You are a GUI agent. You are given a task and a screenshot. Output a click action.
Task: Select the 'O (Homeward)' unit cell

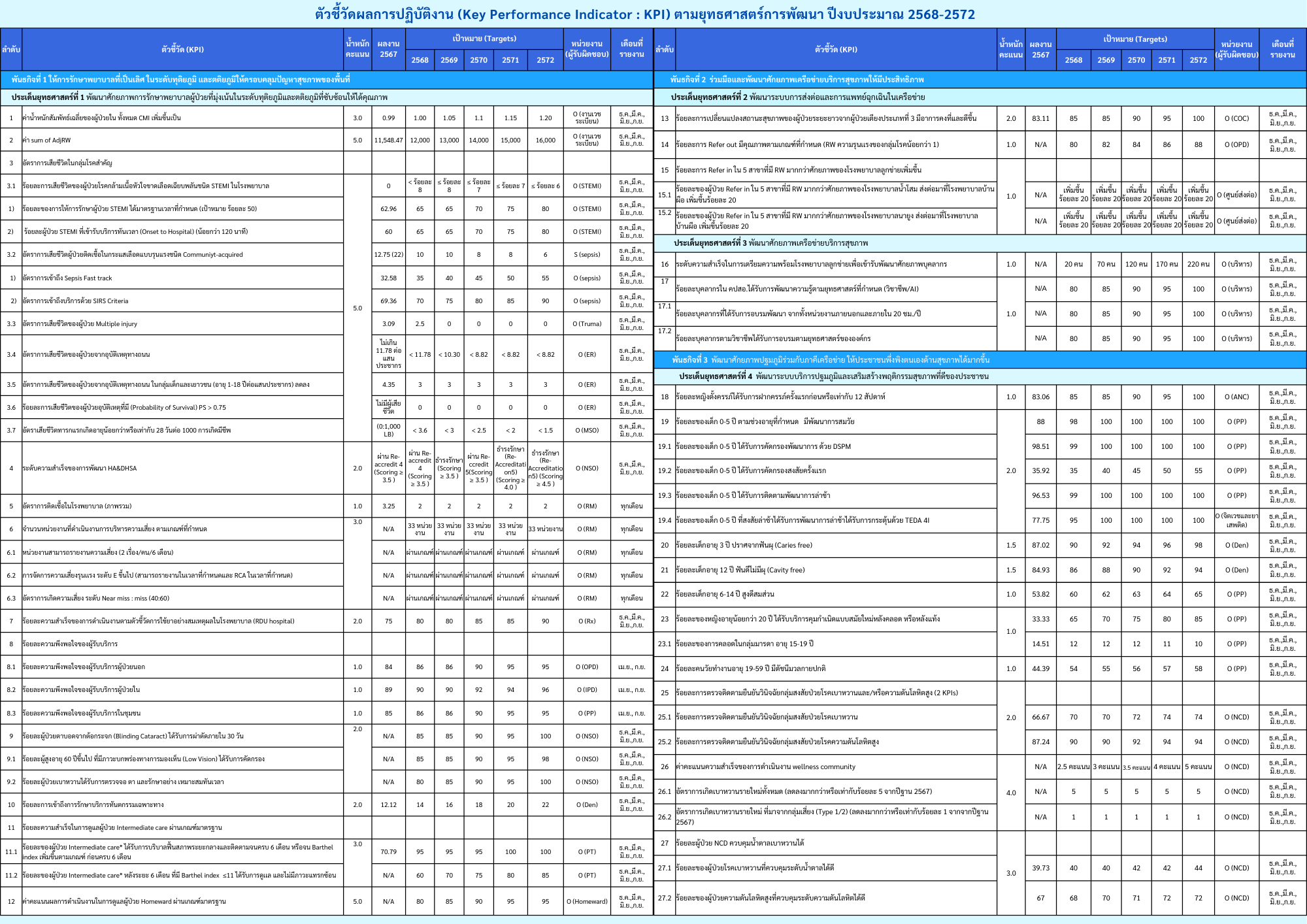tap(586, 902)
